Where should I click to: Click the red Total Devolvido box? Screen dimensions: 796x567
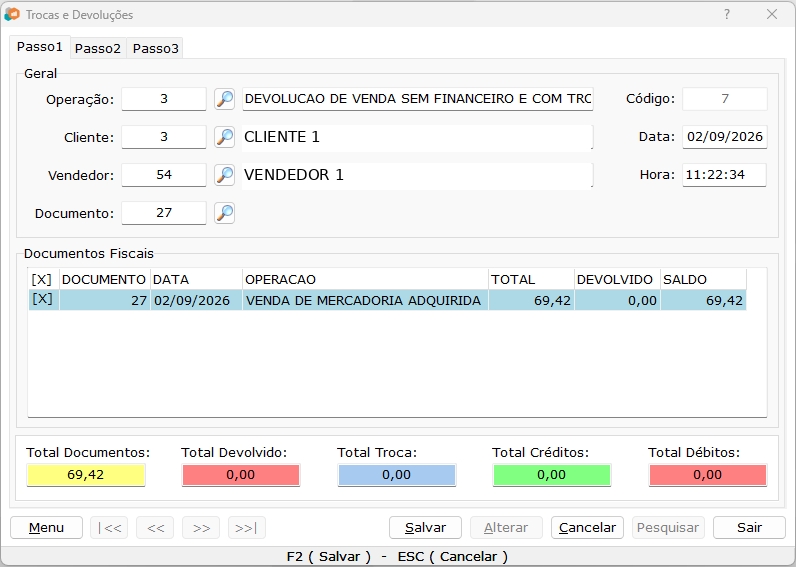(241, 475)
